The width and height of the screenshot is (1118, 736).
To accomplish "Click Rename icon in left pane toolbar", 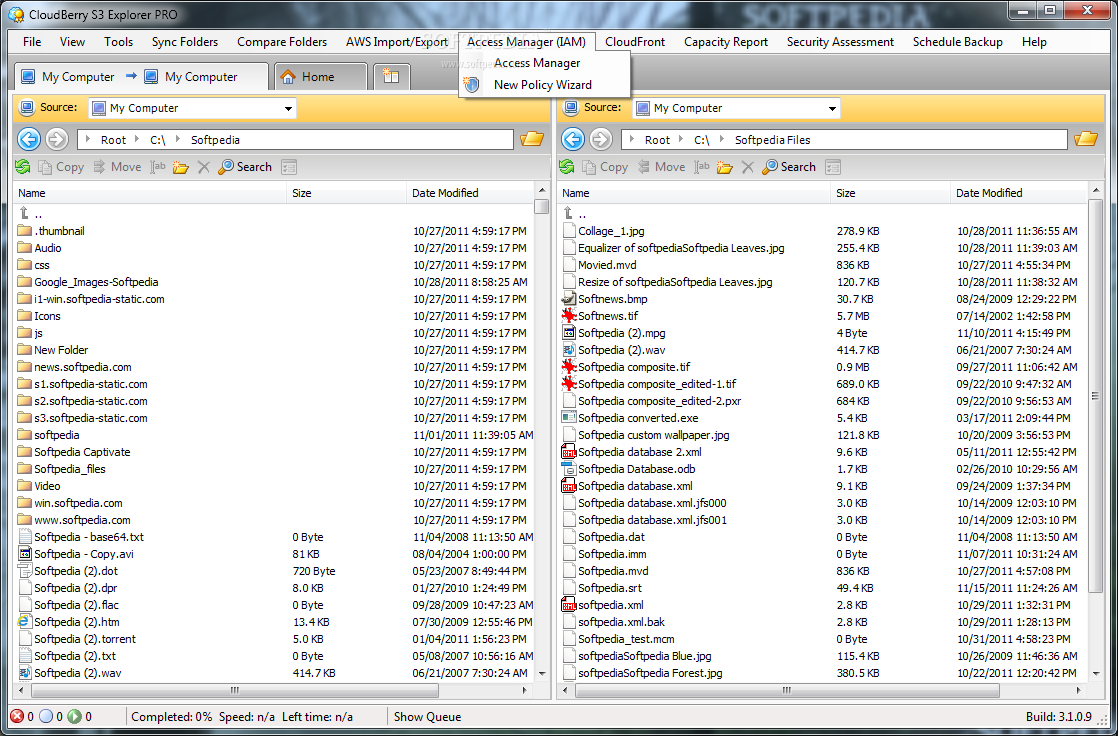I will 158,167.
